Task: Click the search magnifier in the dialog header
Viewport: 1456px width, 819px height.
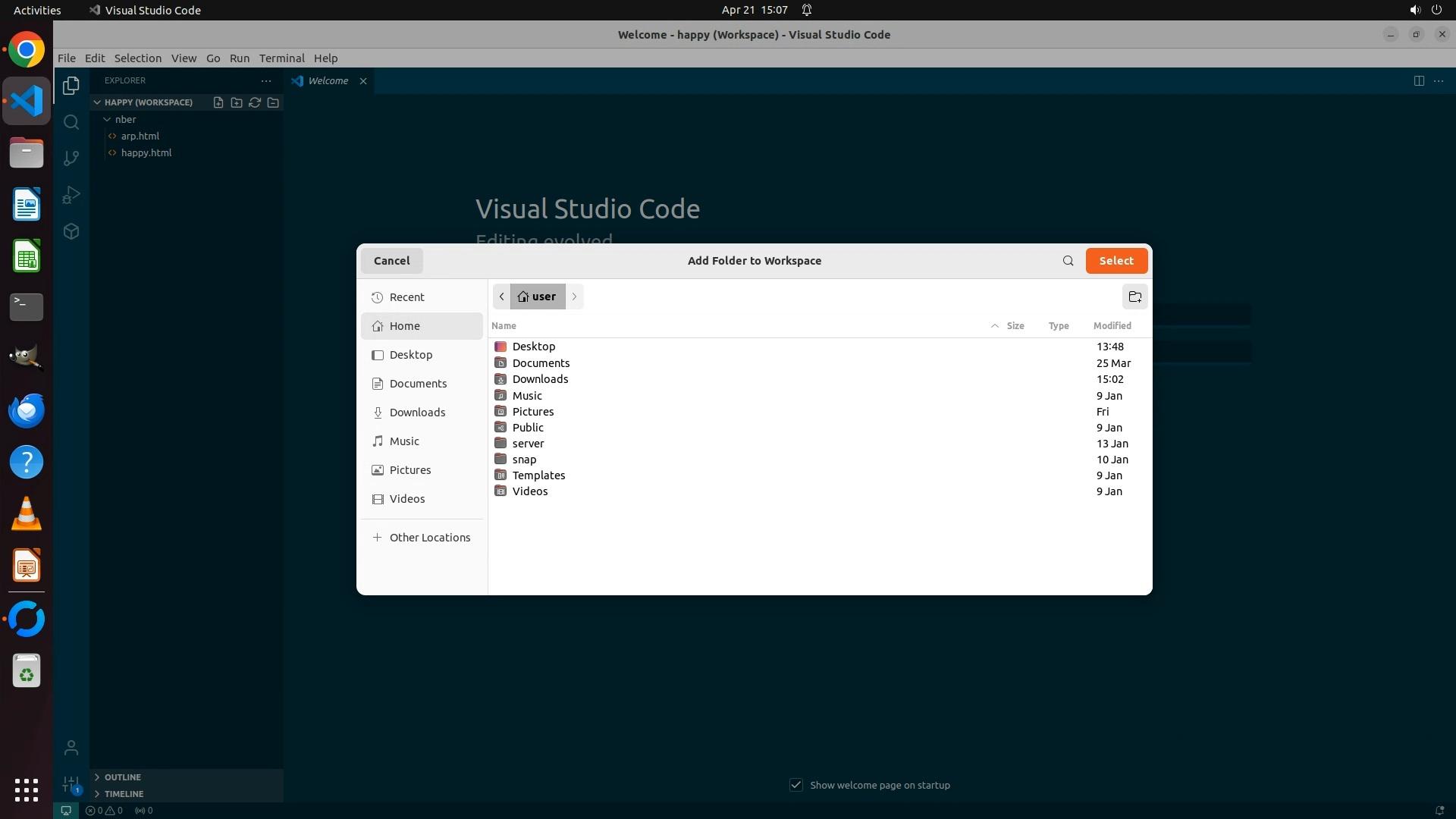Action: point(1068,261)
